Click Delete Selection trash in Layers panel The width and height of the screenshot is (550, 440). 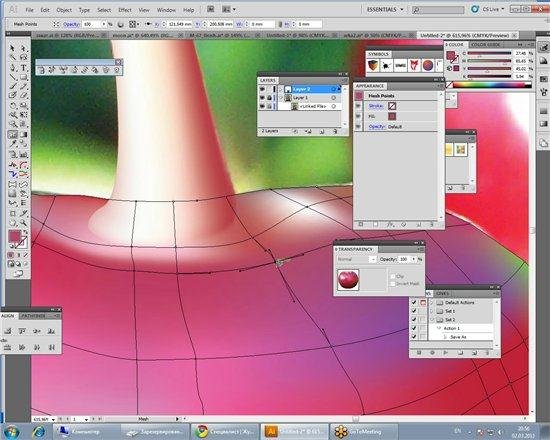tap(335, 131)
